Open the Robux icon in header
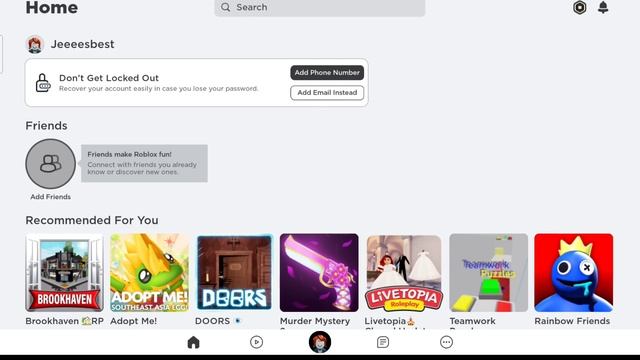 click(x=580, y=7)
